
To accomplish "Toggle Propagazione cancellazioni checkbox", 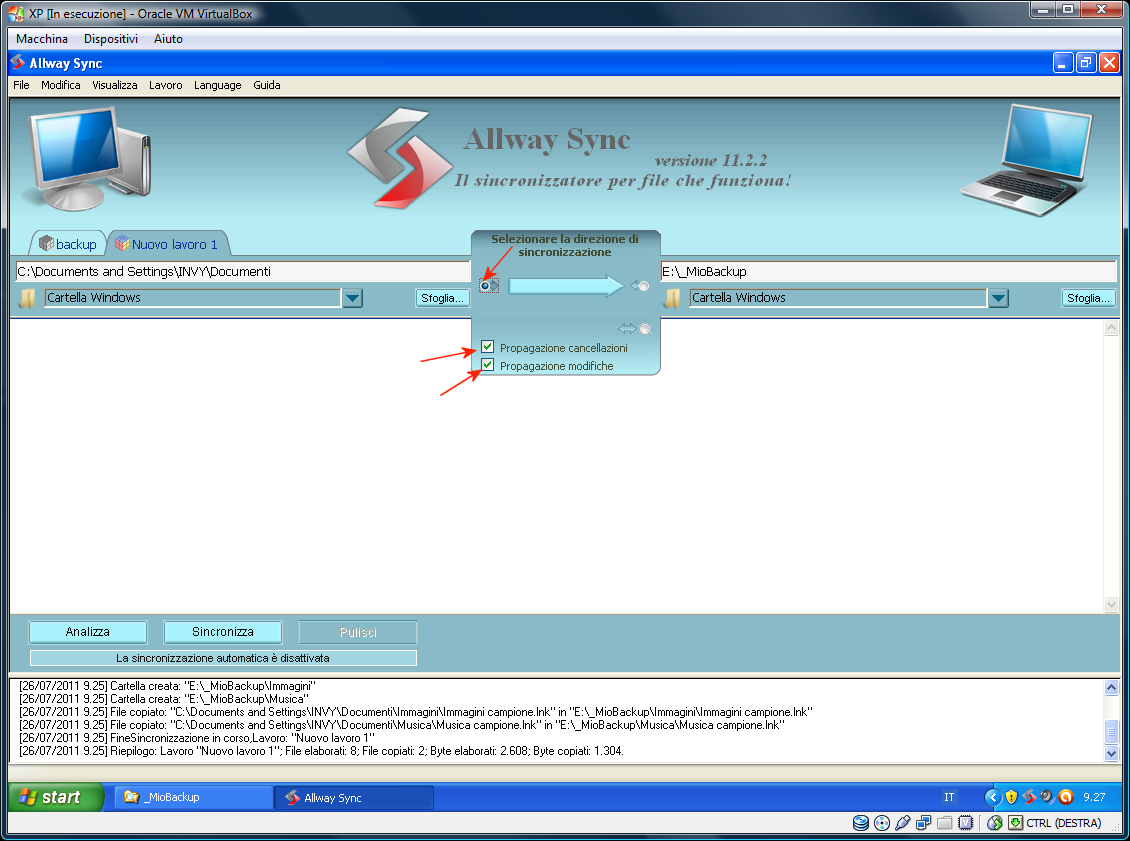I will 488,347.
